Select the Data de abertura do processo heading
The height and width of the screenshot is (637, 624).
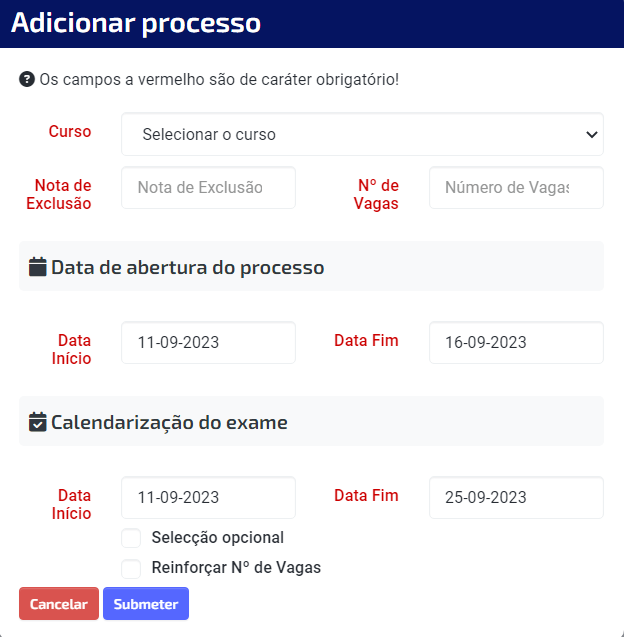[x=188, y=267]
